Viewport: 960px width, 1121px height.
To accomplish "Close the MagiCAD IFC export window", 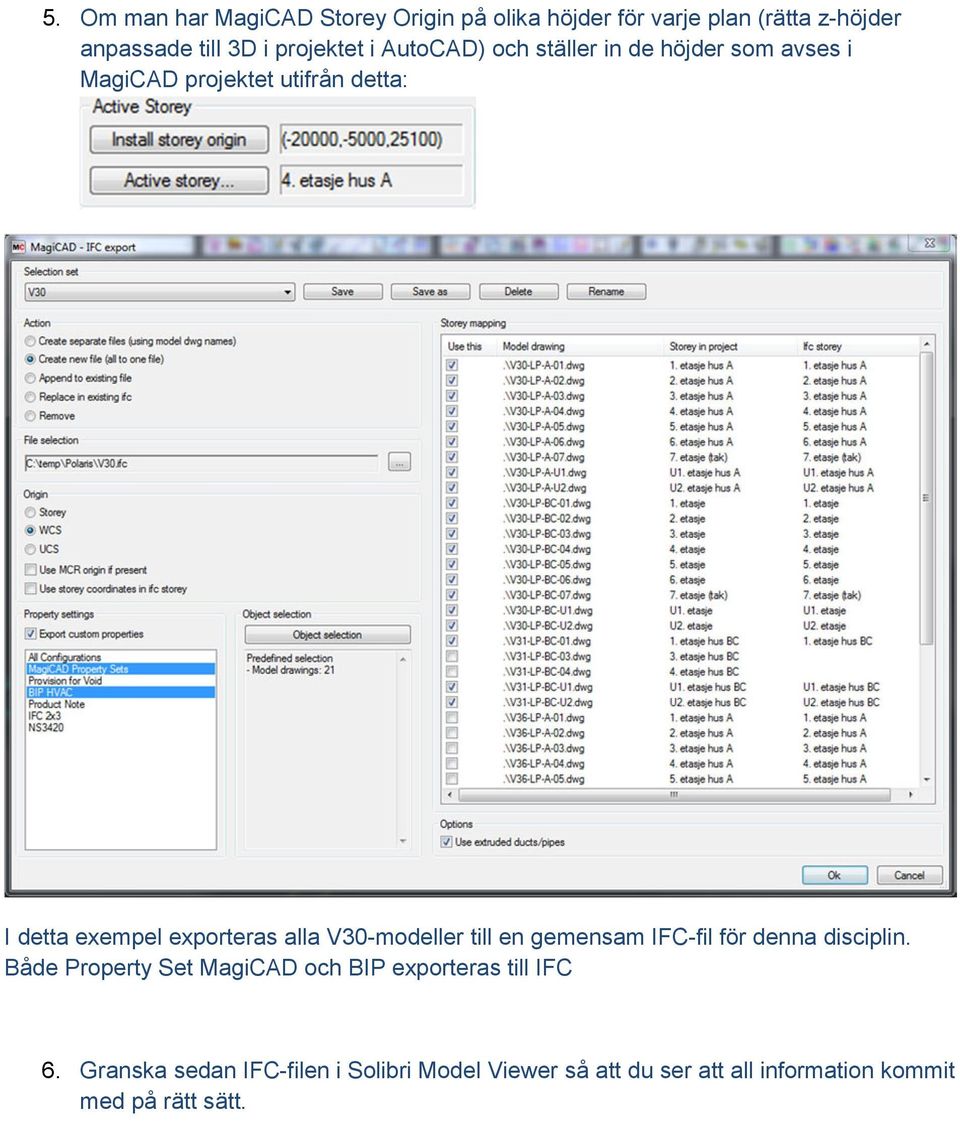I will point(930,243).
